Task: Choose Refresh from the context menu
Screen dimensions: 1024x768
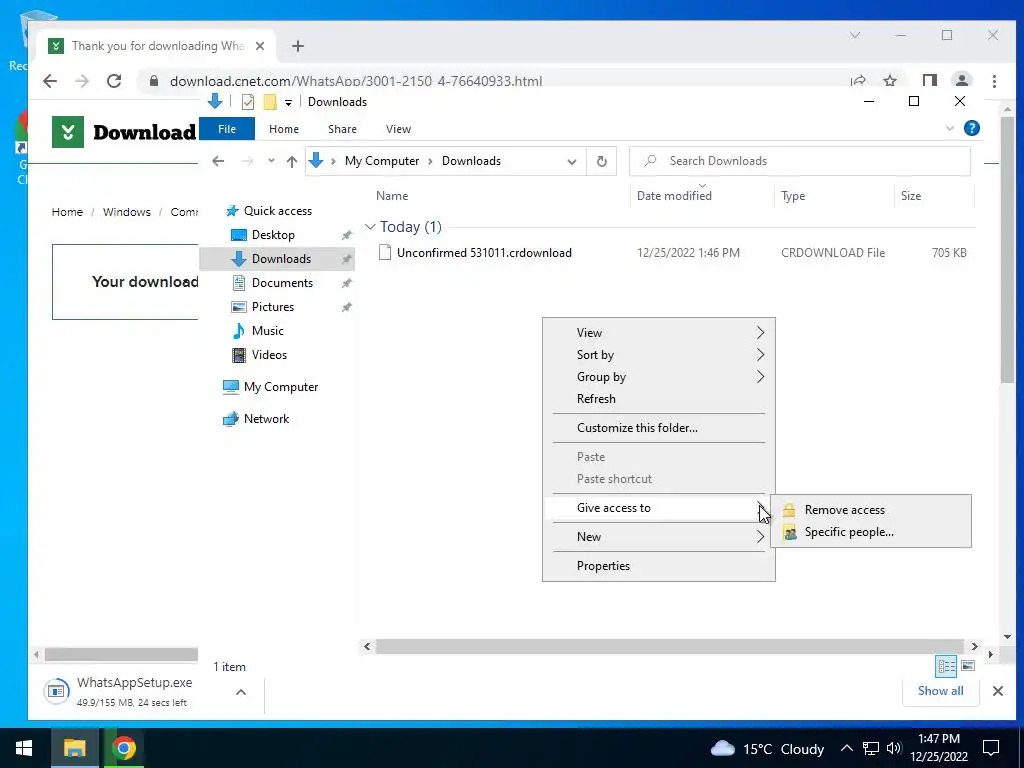Action: pyautogui.click(x=658, y=399)
